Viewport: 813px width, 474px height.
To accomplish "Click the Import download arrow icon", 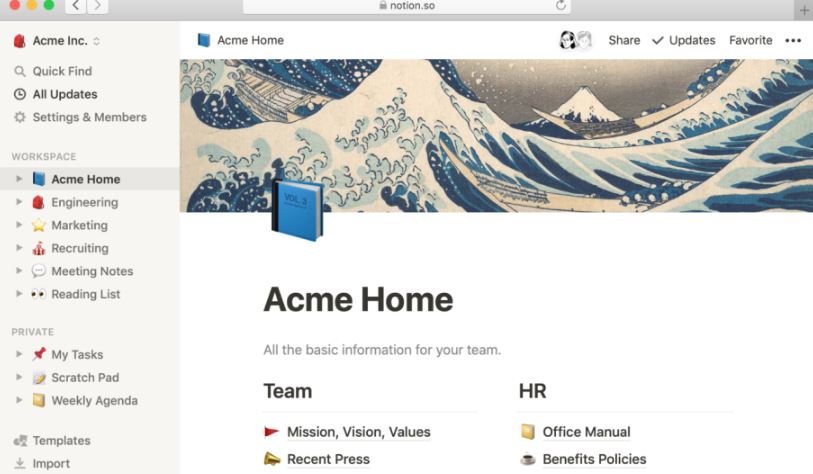I will pos(20,463).
